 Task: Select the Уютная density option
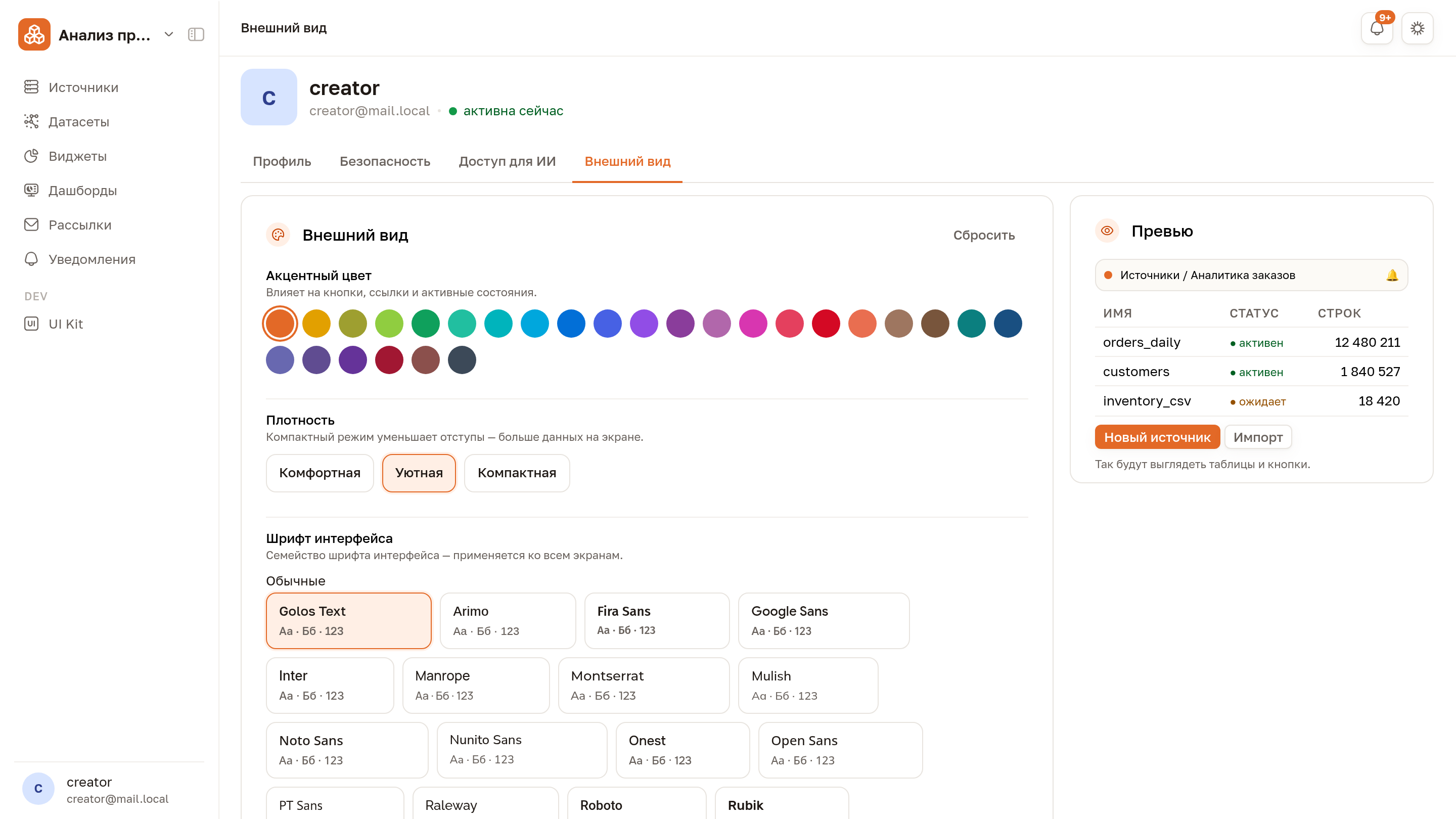[419, 473]
